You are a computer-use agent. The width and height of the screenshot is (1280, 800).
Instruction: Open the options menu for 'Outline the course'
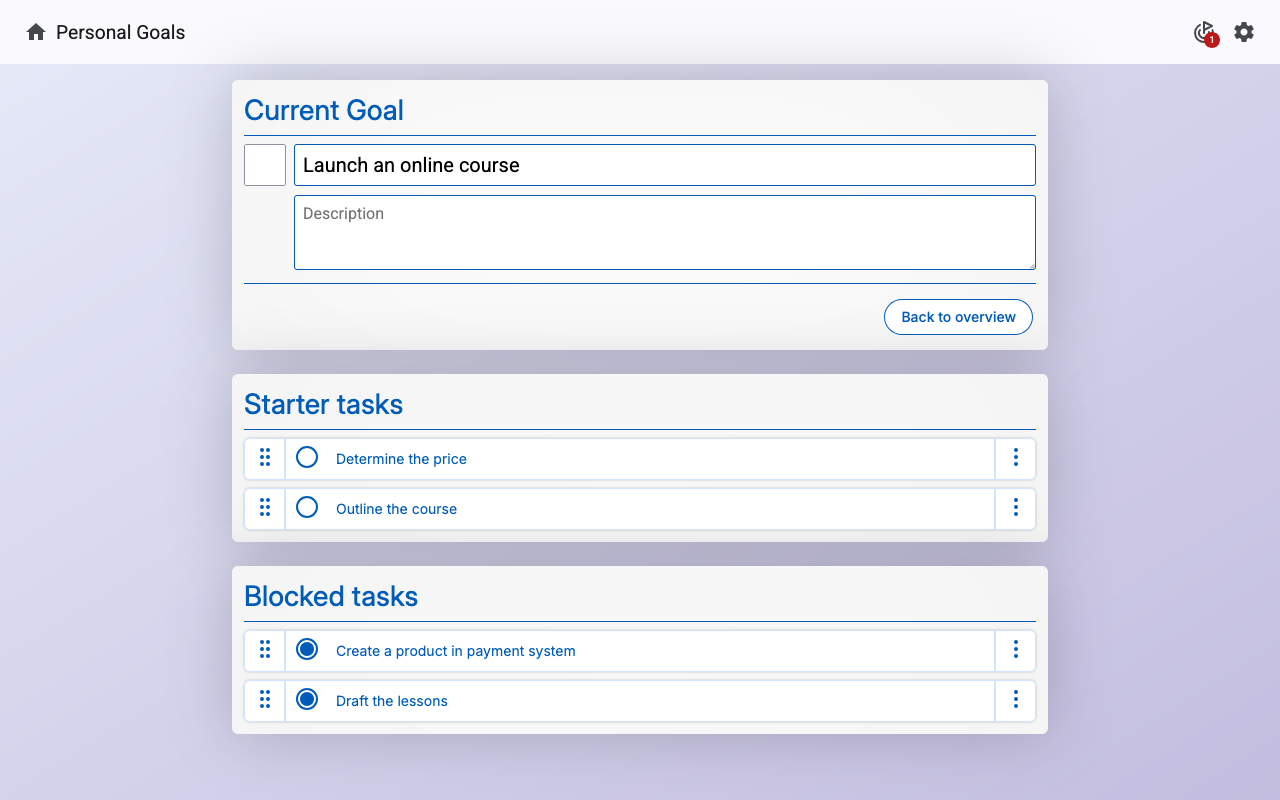pos(1015,508)
